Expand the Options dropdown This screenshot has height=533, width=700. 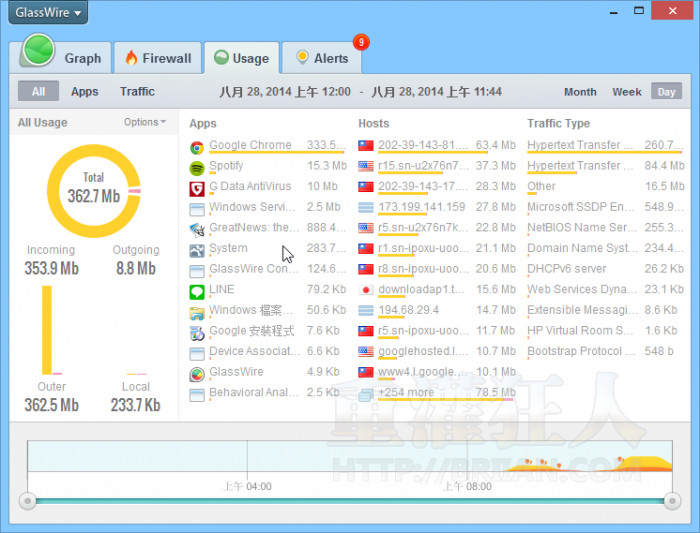pos(145,122)
